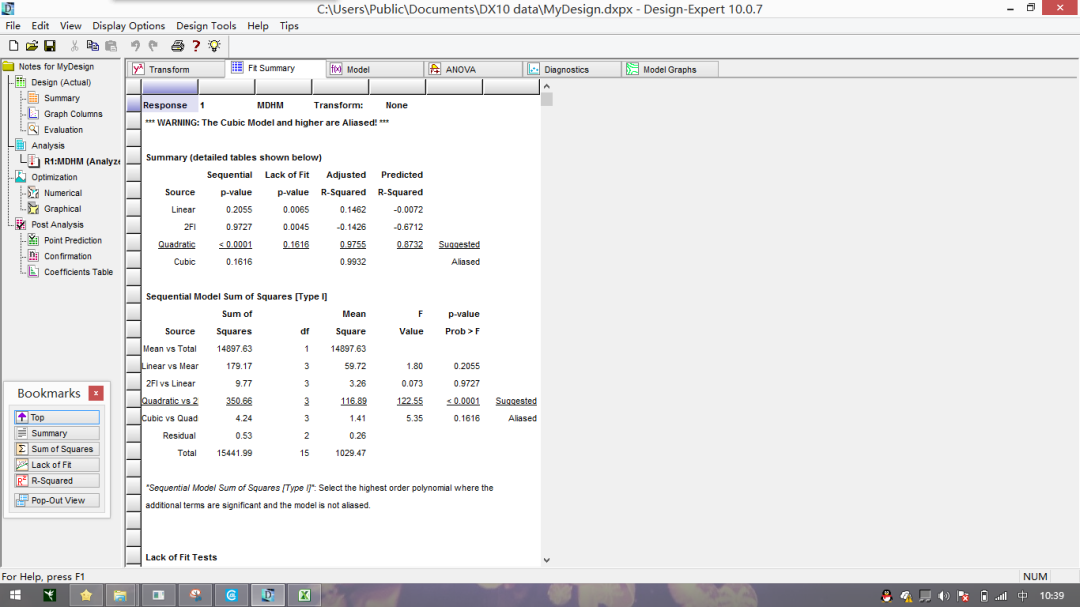The width and height of the screenshot is (1080, 607).
Task: Click the Pop-Out View button
Action: point(56,500)
